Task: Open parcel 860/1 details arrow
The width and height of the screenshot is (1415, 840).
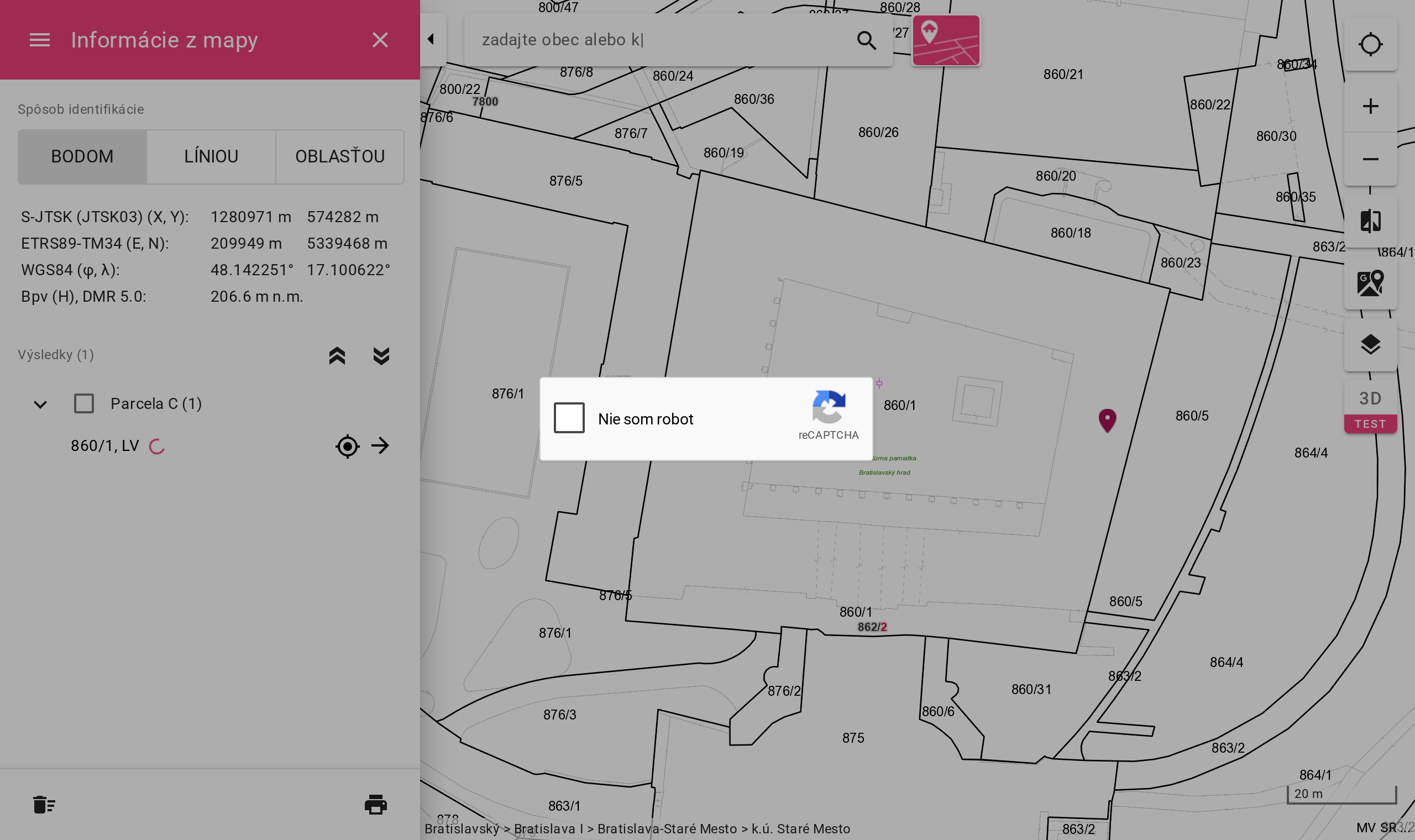Action: [380, 445]
